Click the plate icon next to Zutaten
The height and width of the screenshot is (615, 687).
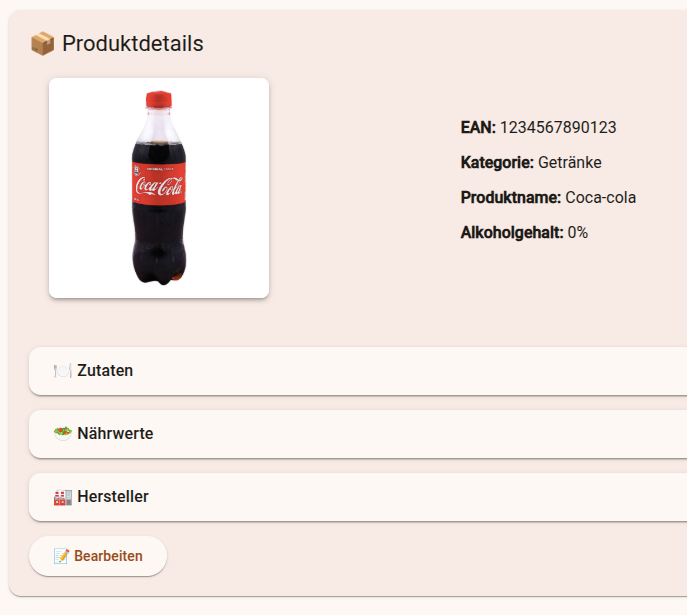click(63, 371)
